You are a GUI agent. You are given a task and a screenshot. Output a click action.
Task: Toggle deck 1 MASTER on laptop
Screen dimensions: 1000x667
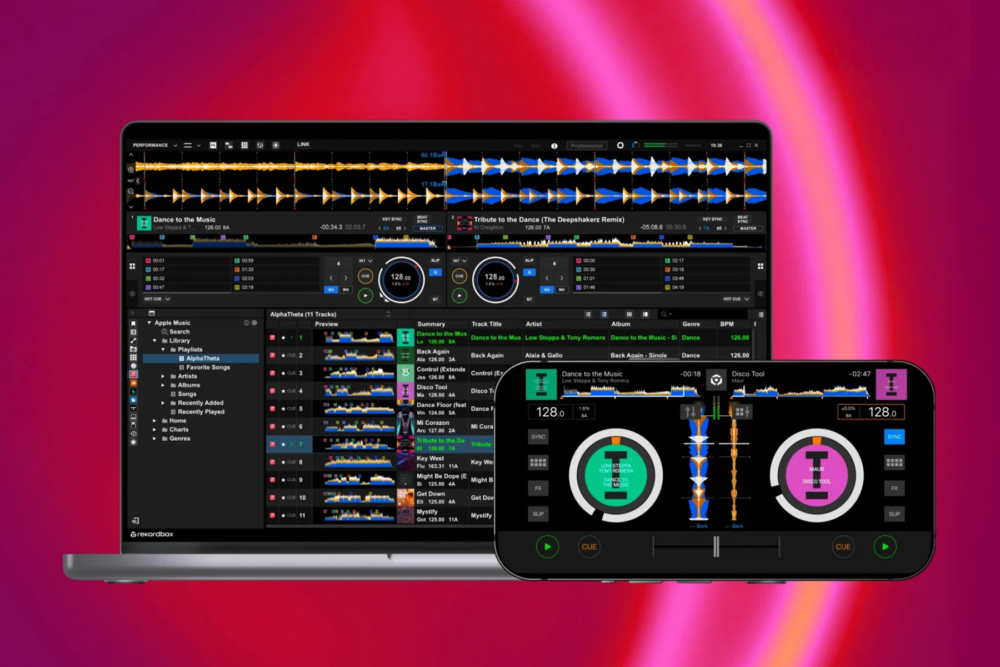tap(427, 228)
